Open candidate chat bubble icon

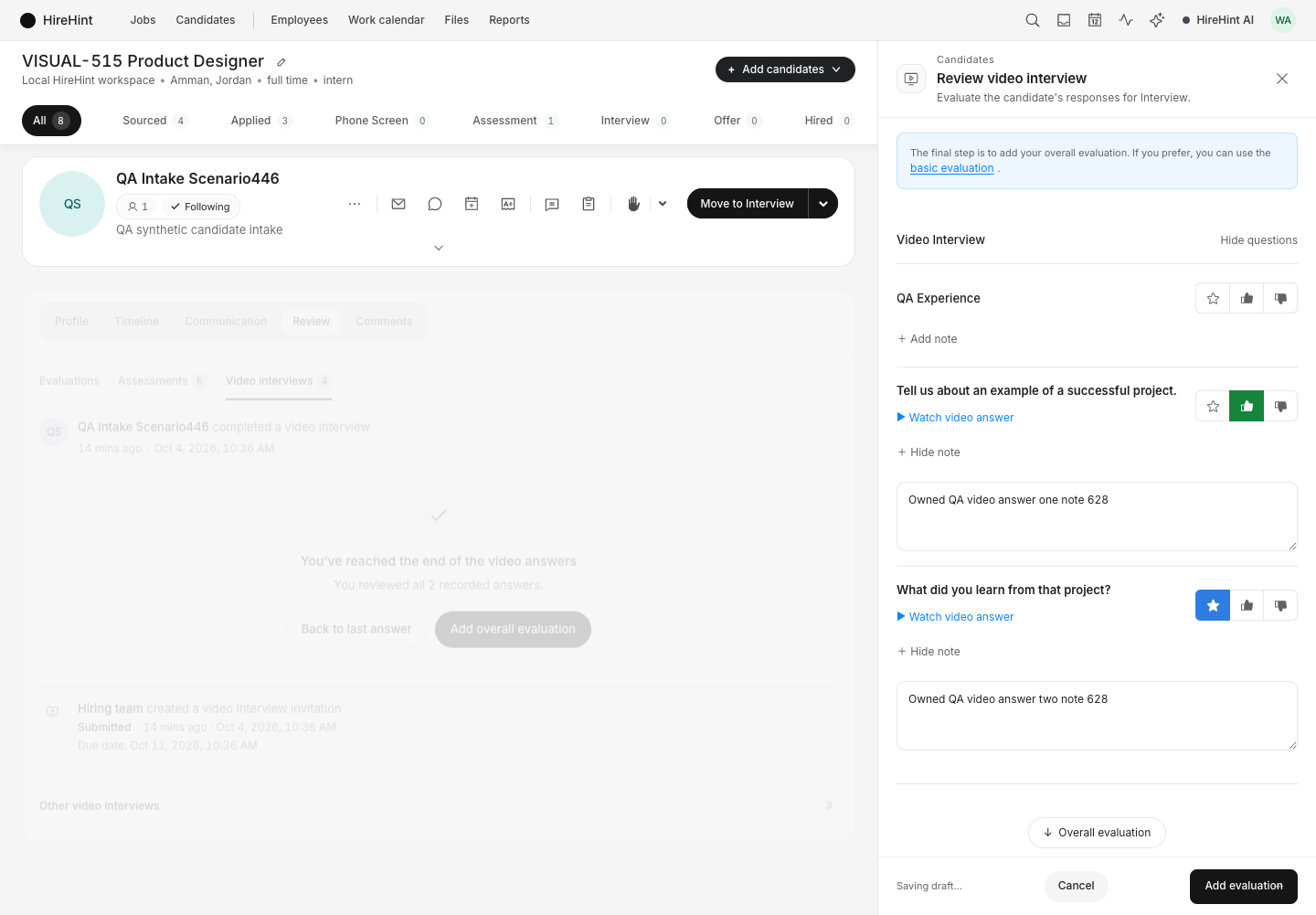pos(435,204)
